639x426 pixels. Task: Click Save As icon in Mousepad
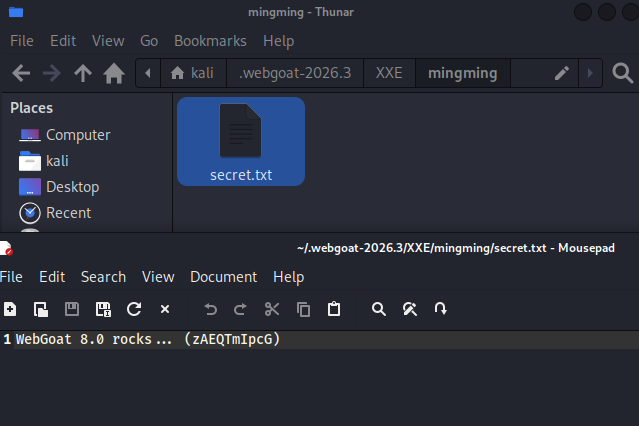(103, 309)
